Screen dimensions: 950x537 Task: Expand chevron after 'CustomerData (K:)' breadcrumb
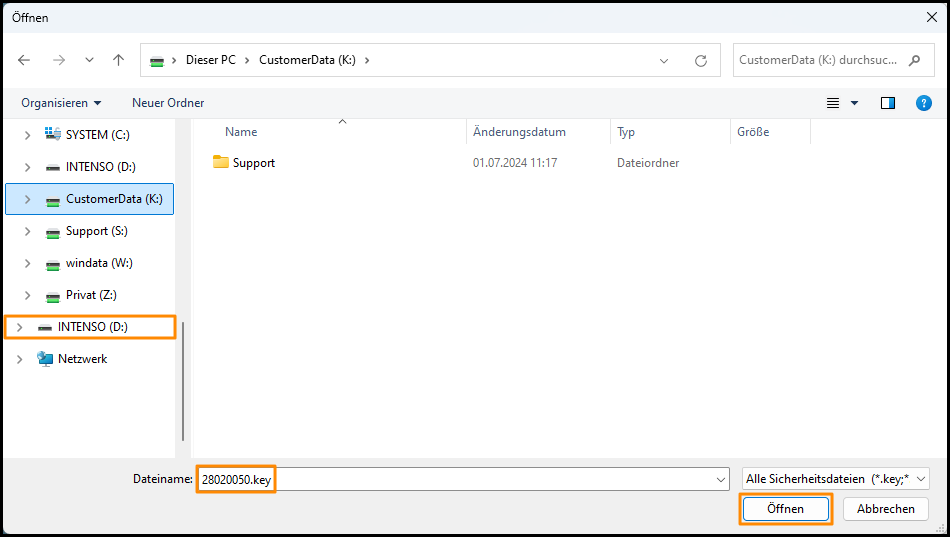[367, 60]
